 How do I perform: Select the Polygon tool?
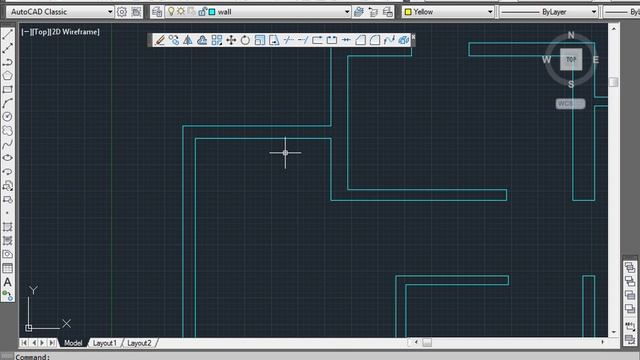click(x=7, y=76)
